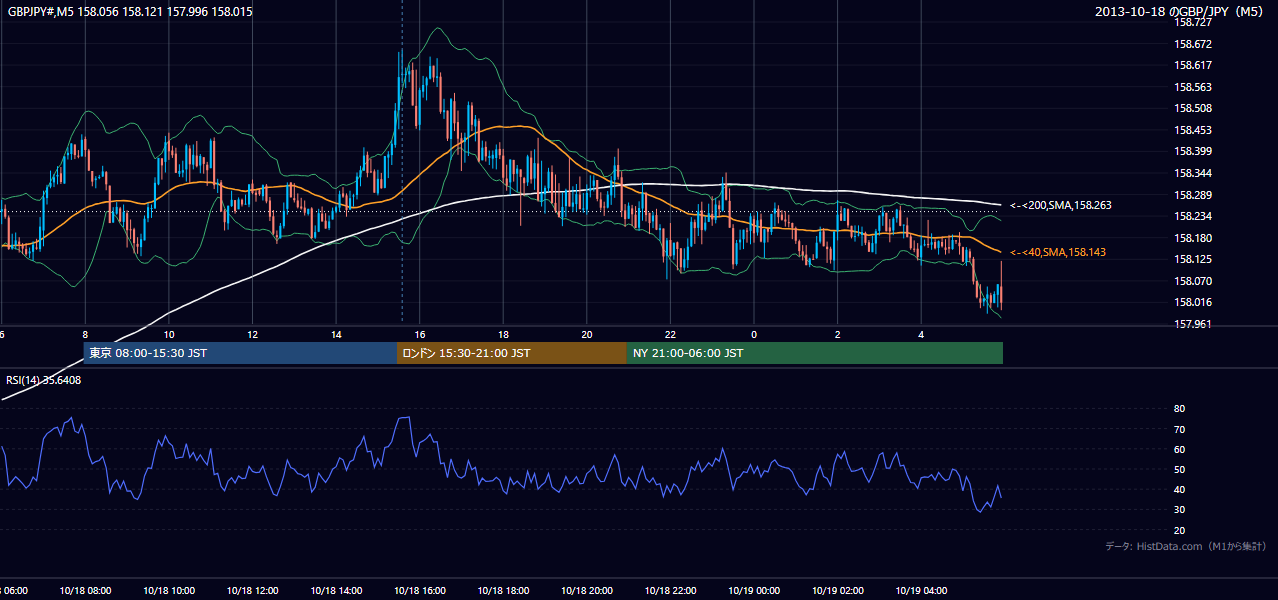Click the 10/19 04:00 date axis label
The height and width of the screenshot is (600, 1278).
pos(921,591)
